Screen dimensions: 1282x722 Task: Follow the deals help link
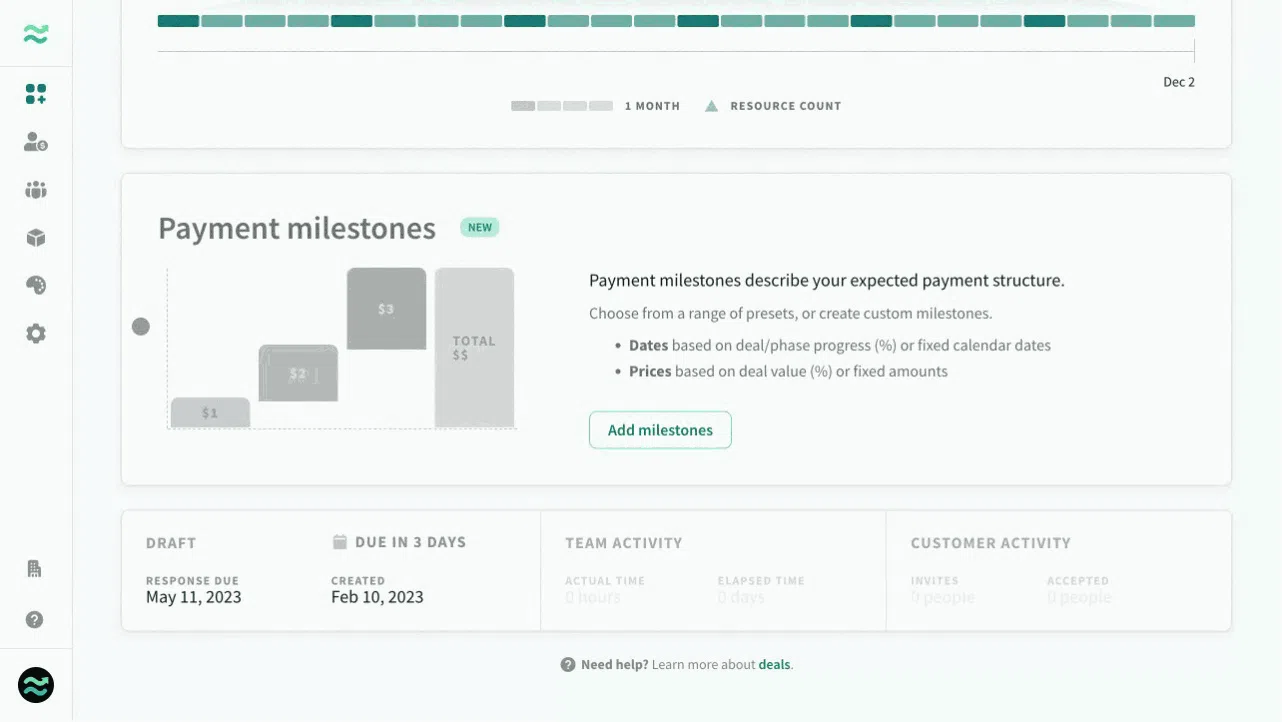pyautogui.click(x=774, y=665)
